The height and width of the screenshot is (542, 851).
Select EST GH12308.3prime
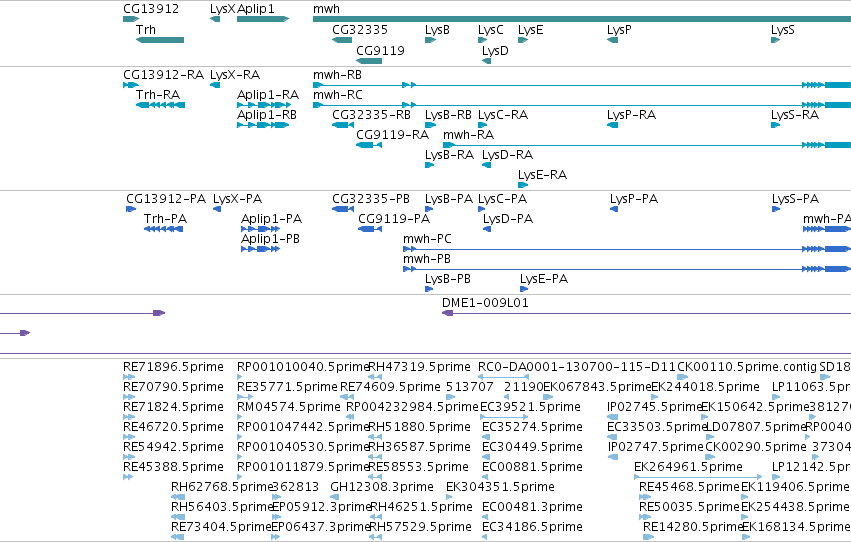(x=334, y=497)
